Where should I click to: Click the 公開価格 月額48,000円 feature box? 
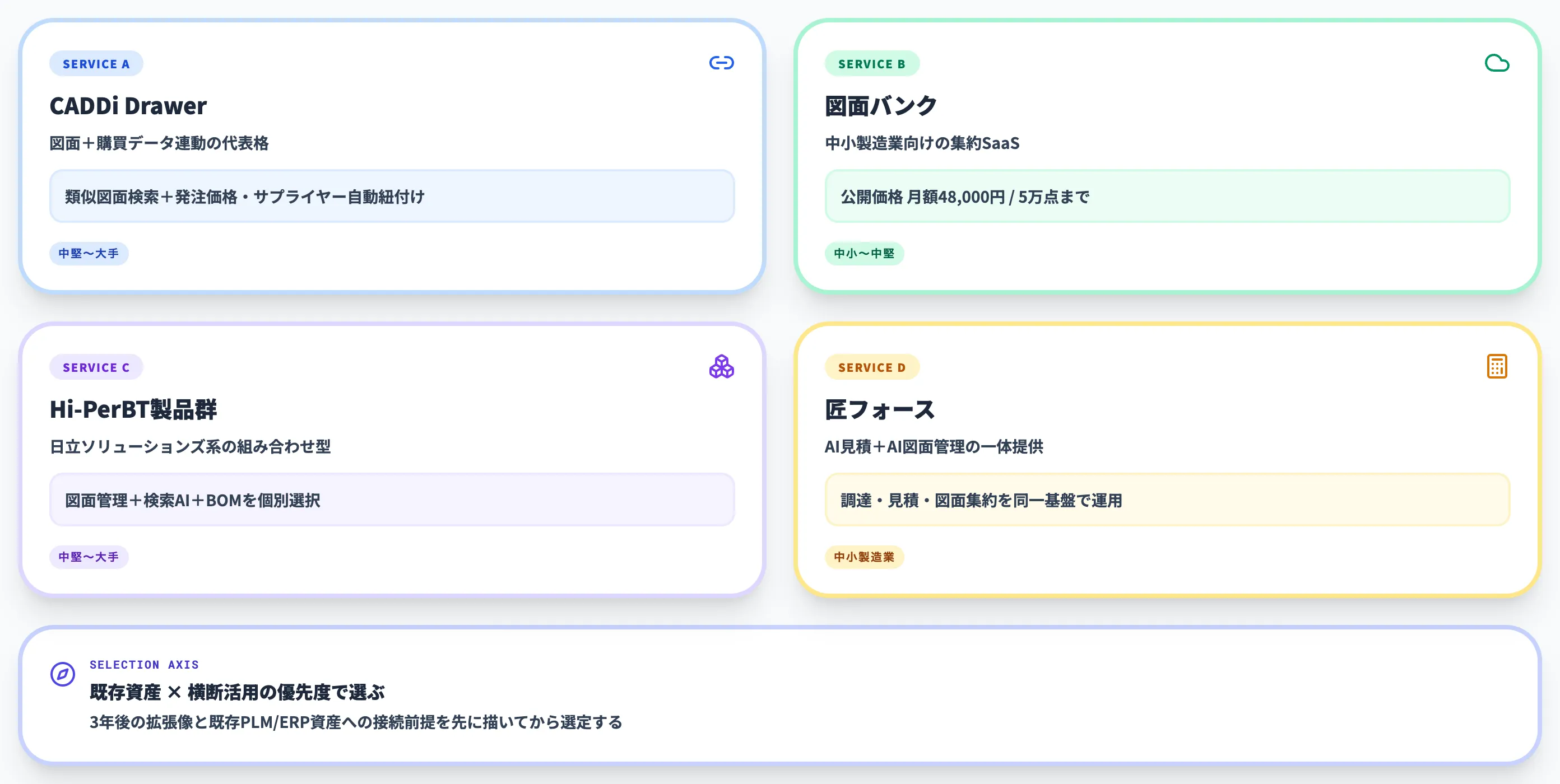pyautogui.click(x=1167, y=196)
